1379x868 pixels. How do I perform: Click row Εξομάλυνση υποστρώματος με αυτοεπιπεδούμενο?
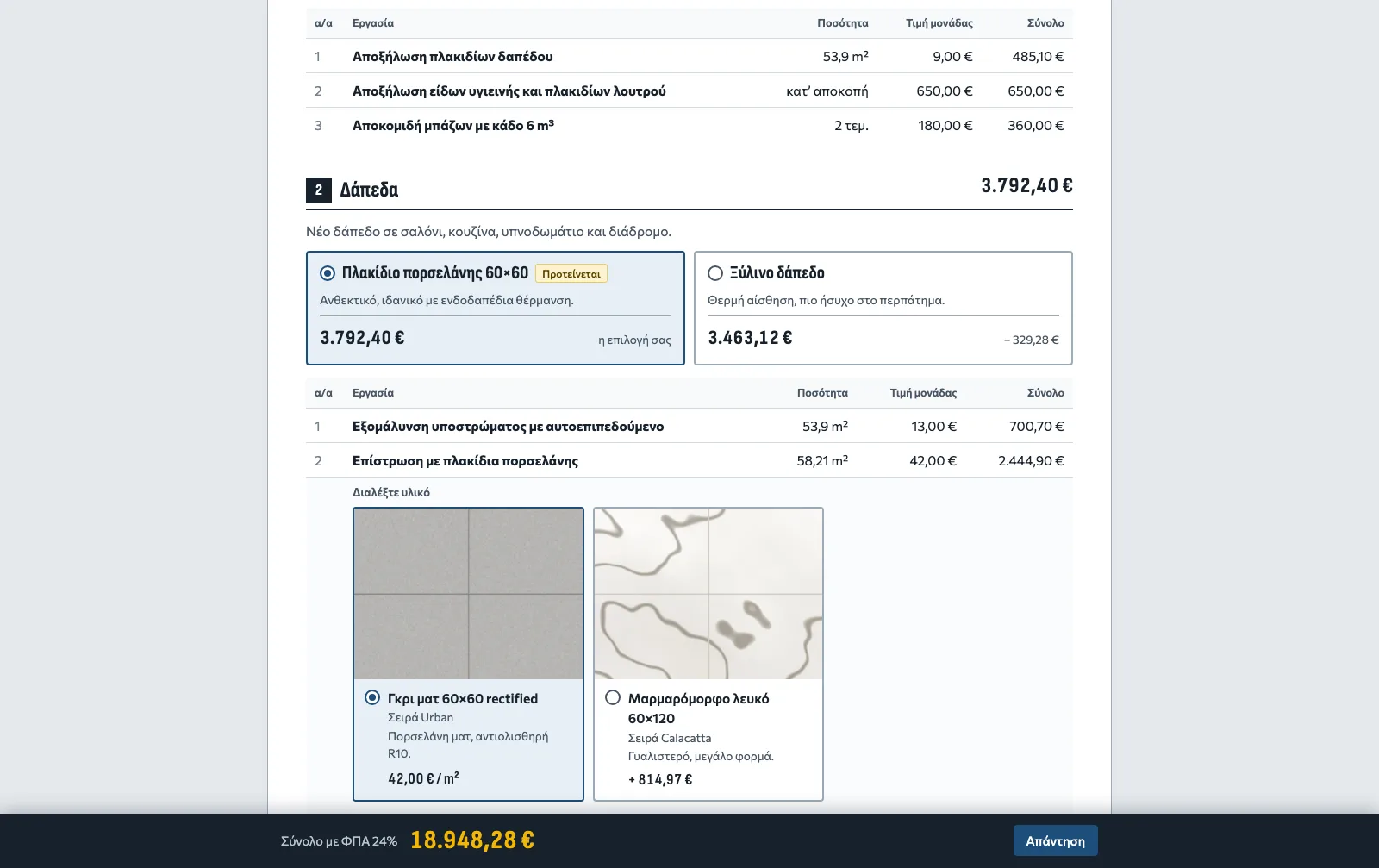[689, 426]
